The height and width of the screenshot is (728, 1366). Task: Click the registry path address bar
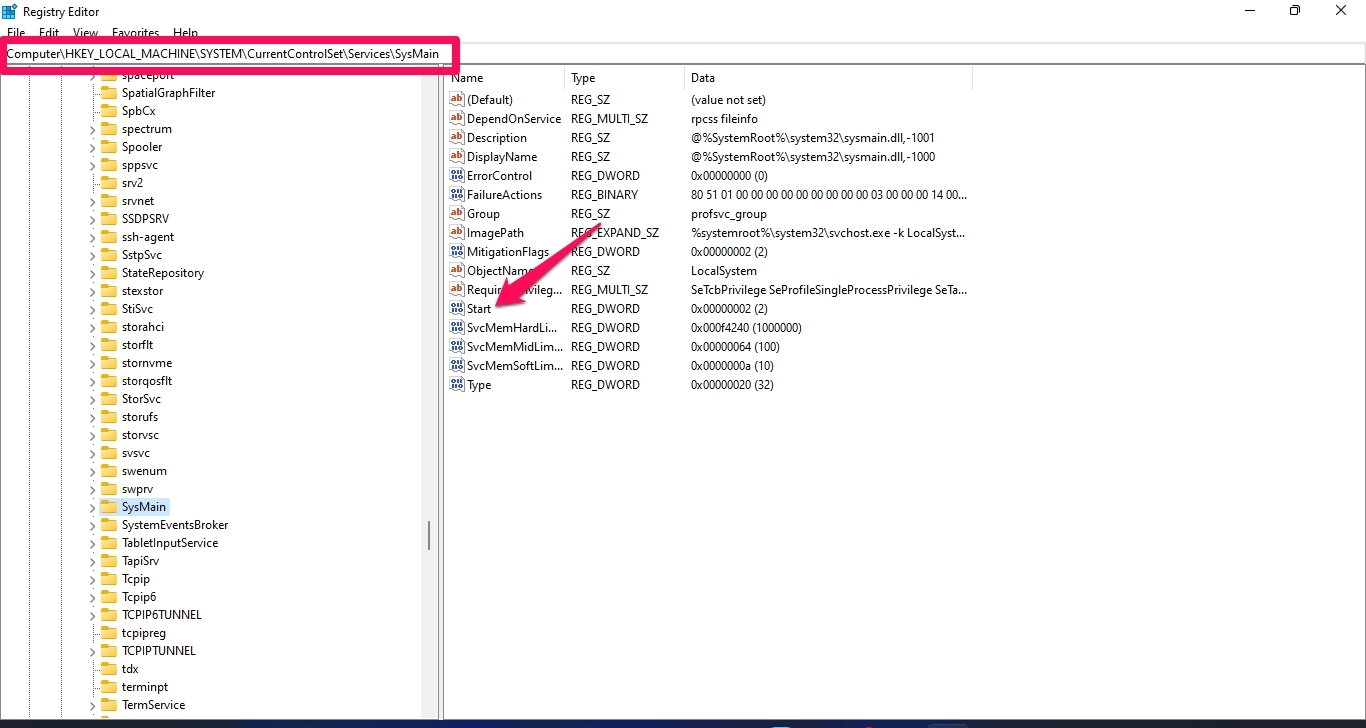228,53
